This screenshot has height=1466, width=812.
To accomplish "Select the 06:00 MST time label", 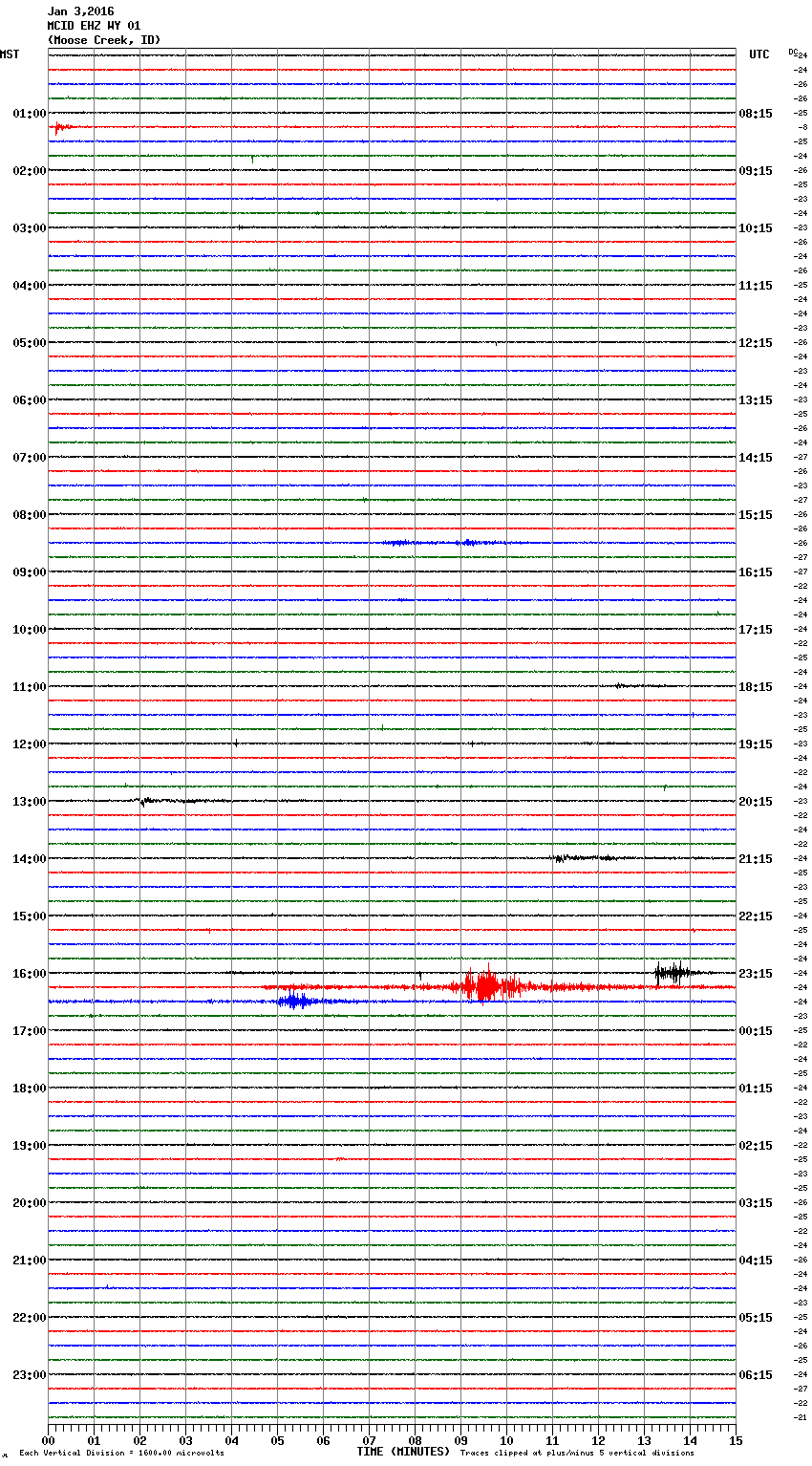I will [30, 399].
